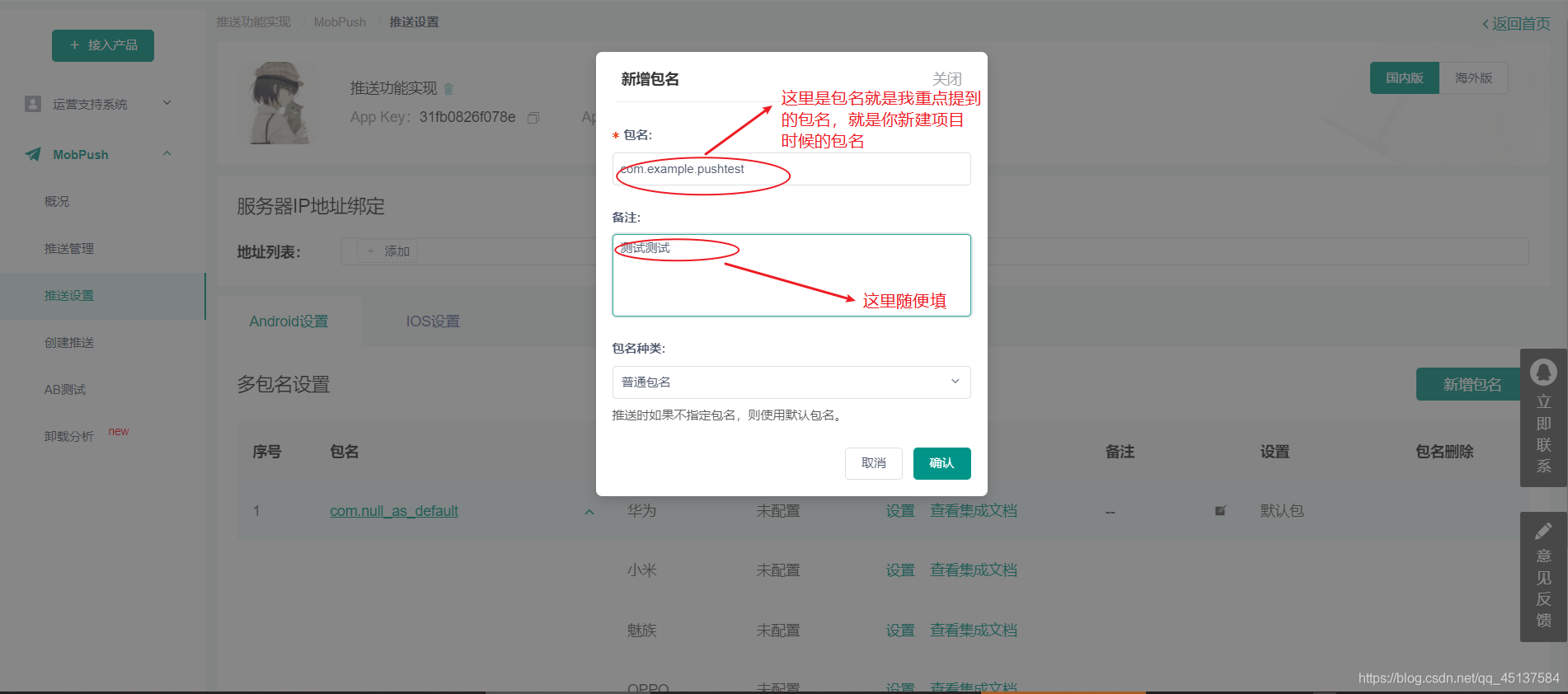1568x694 pixels.
Task: Click the MobPush paper plane icon
Action: [x=33, y=154]
